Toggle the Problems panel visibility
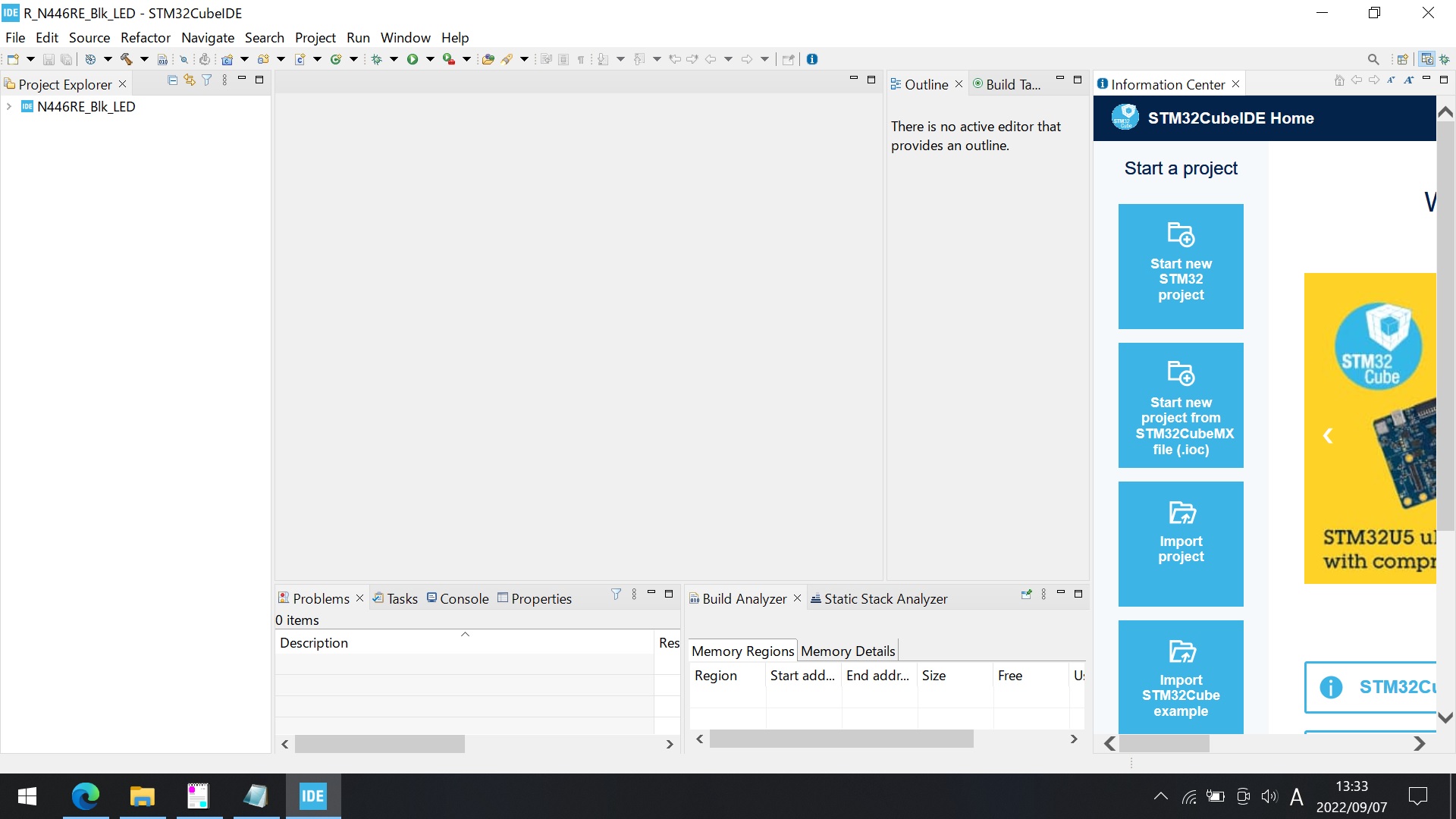The width and height of the screenshot is (1456, 819). [362, 597]
